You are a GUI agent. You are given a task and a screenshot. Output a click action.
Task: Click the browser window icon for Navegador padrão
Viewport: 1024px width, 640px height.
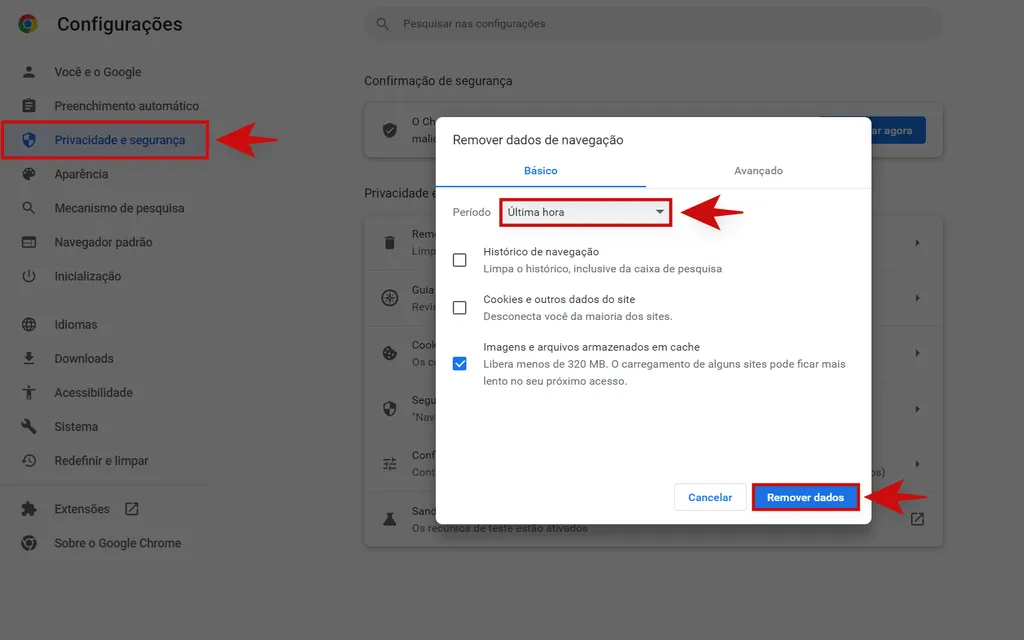pyautogui.click(x=29, y=242)
